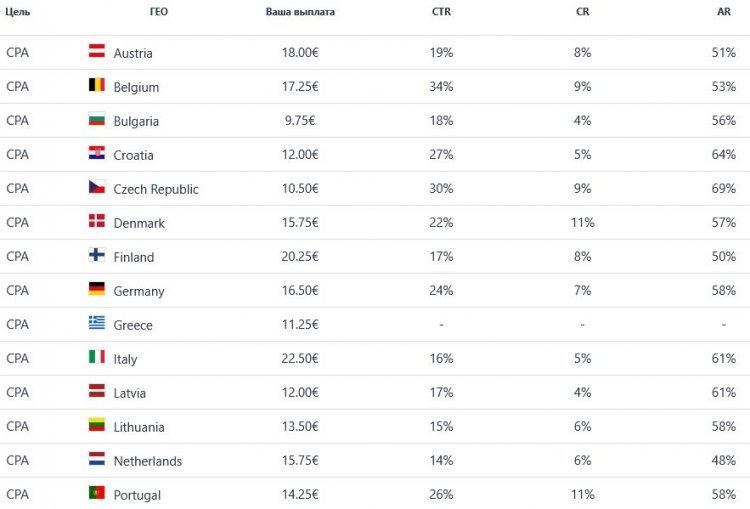Select the Denmark flag icon
Screen dimensions: 750x509
[97, 221]
